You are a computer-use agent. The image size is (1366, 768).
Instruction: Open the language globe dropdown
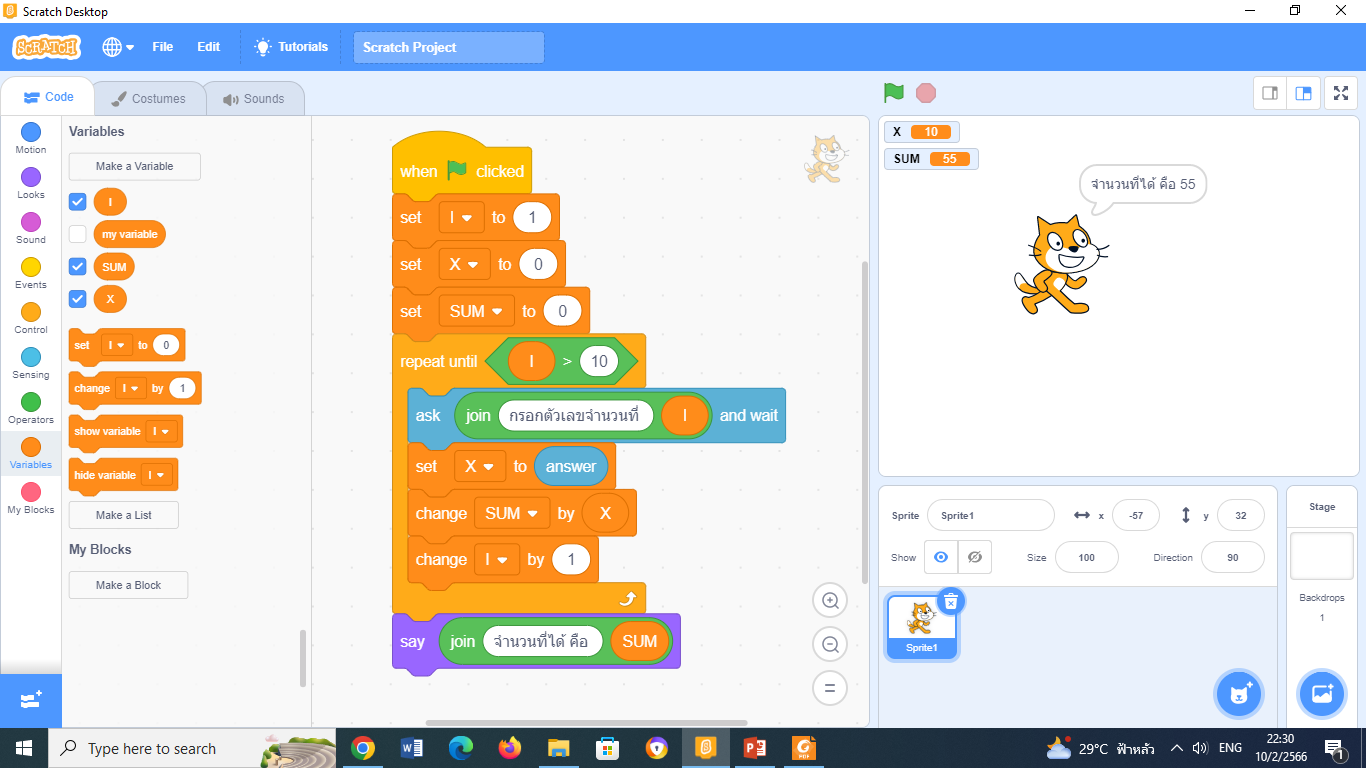coord(118,47)
